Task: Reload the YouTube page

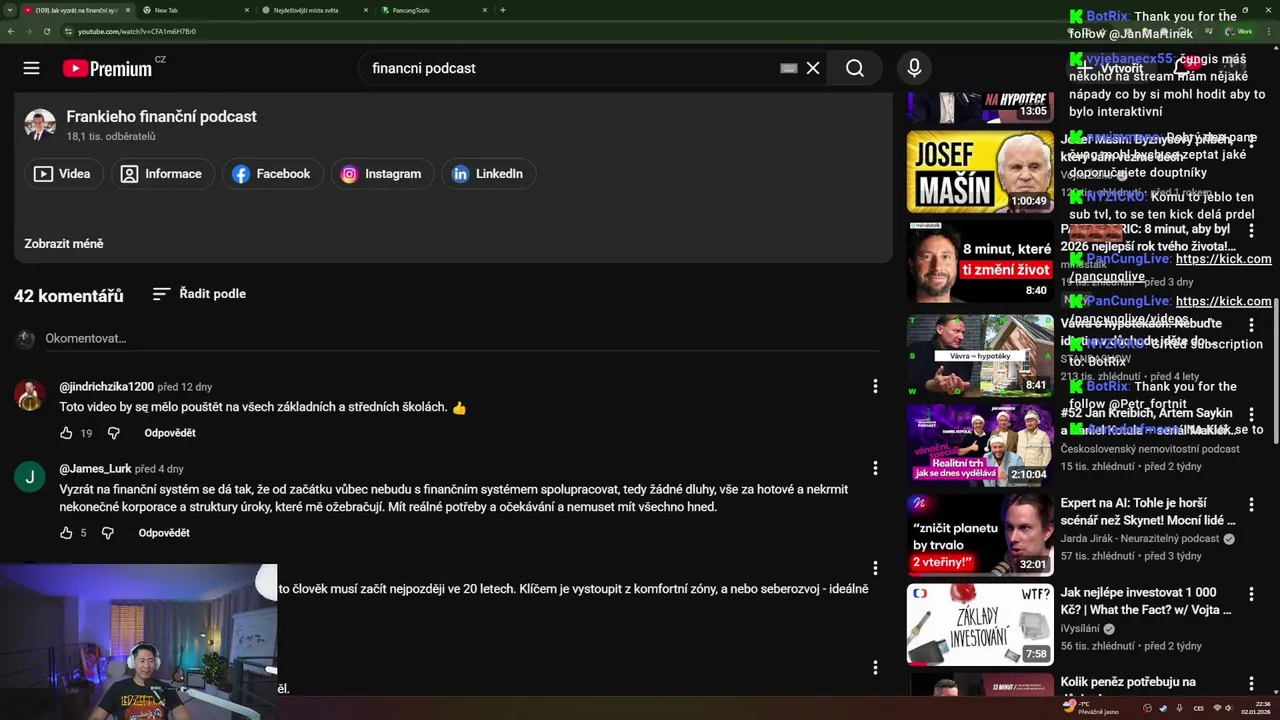Action: coord(46,31)
